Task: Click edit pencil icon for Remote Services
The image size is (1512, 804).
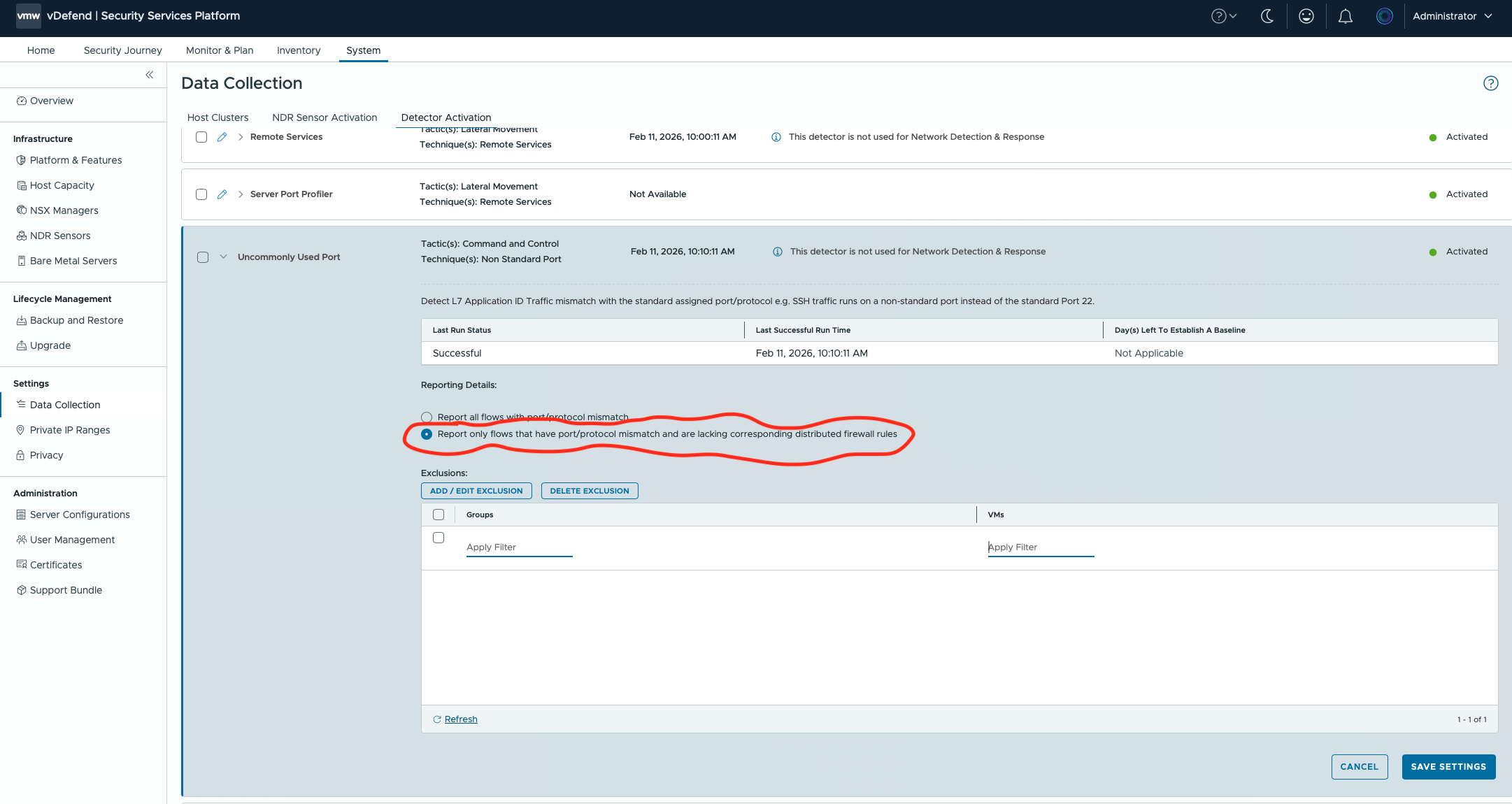Action: click(222, 137)
